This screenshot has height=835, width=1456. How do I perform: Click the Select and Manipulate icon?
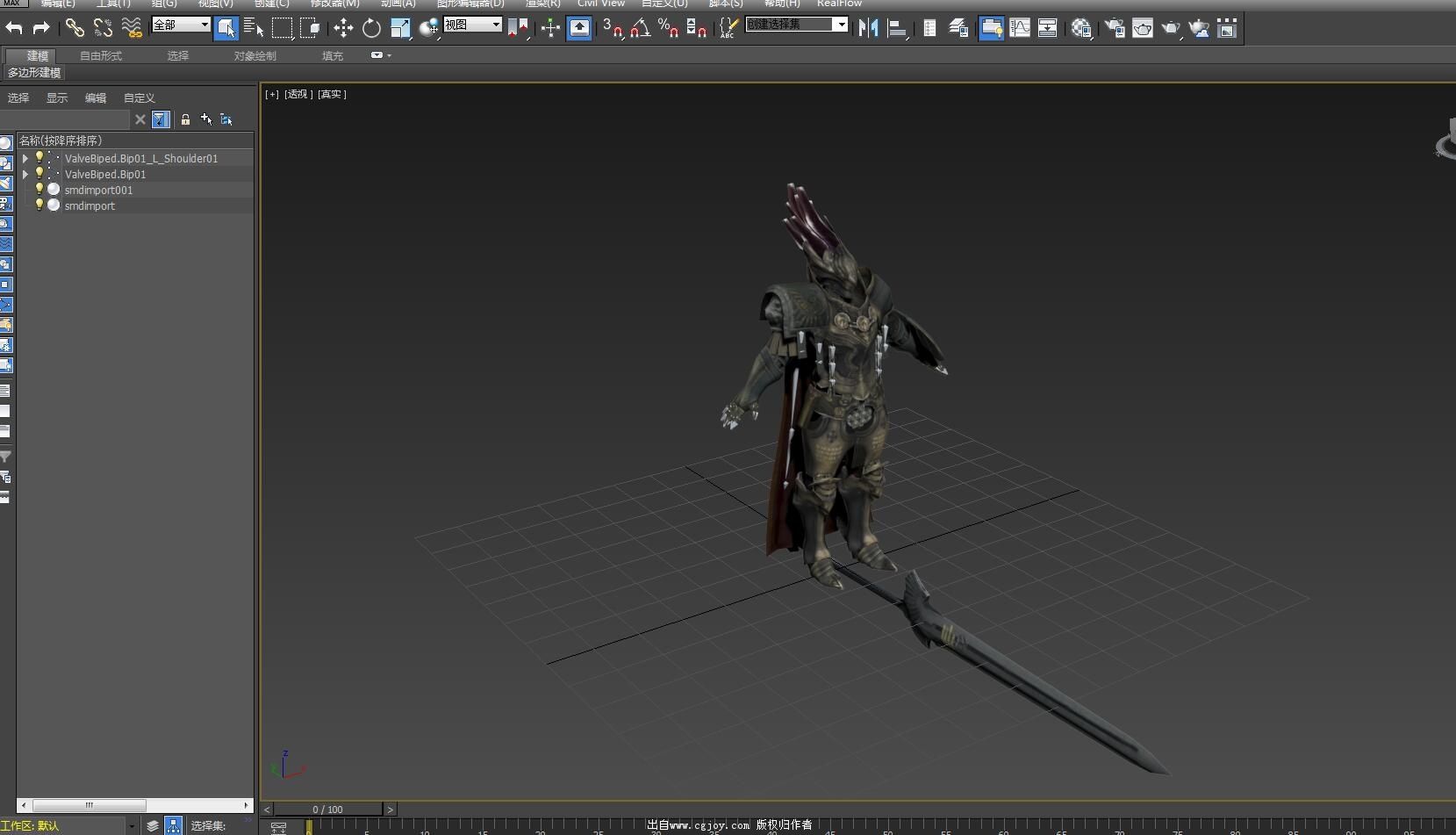coord(550,28)
